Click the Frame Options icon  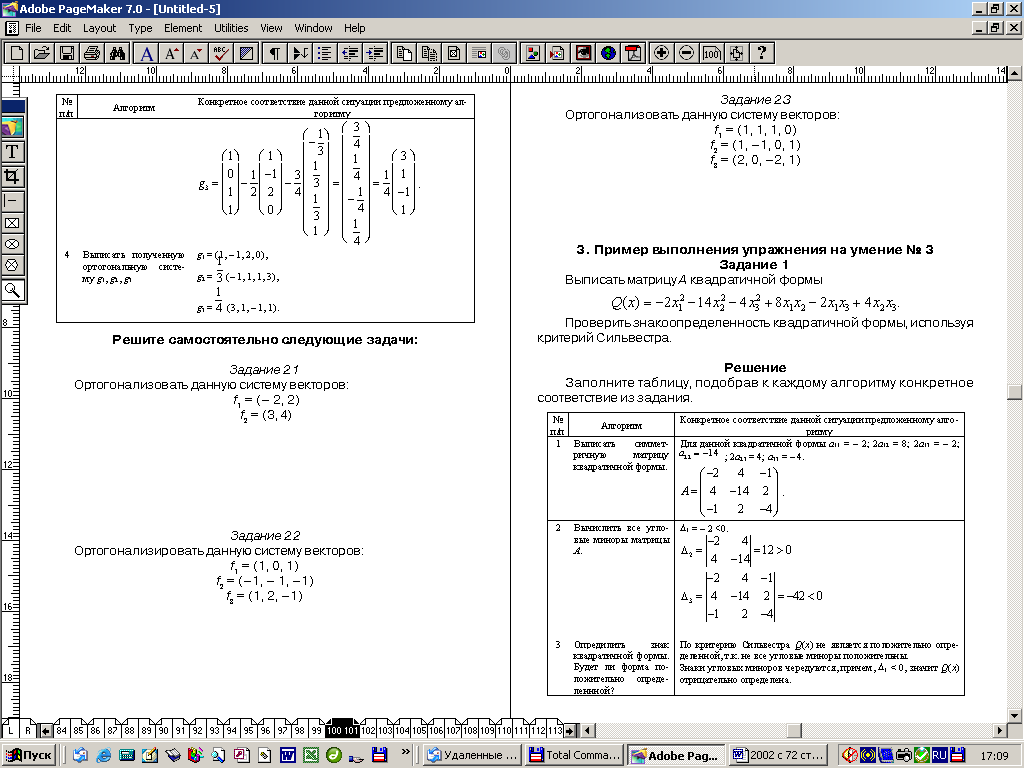pyautogui.click(x=454, y=53)
